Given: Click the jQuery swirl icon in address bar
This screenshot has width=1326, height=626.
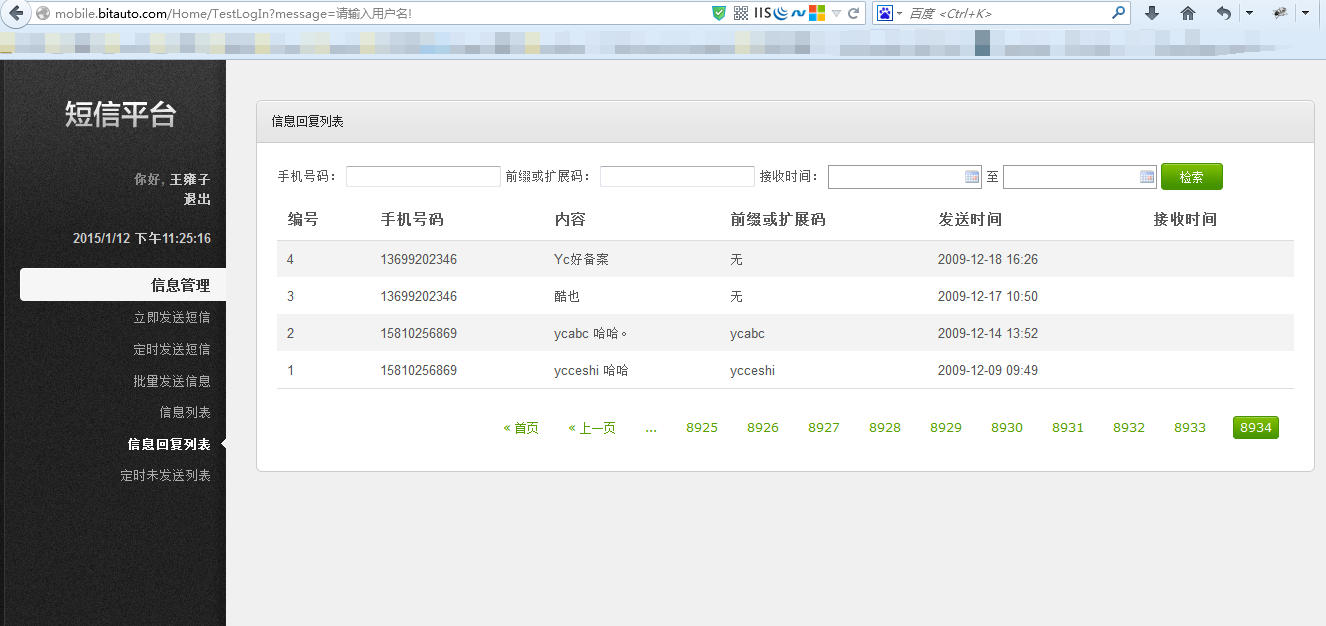Looking at the screenshot, I should click(781, 13).
